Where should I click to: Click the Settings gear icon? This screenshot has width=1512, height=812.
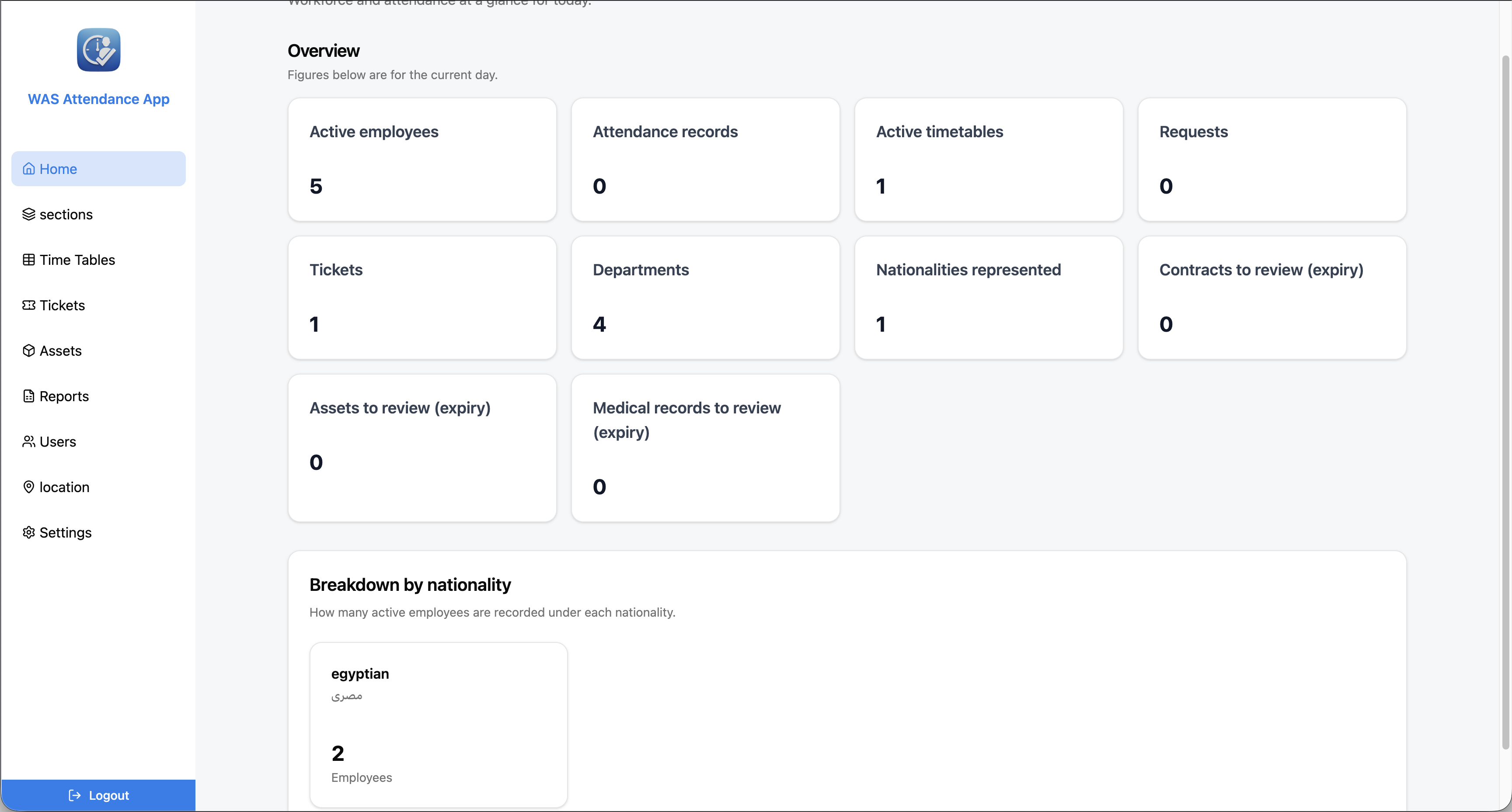[29, 532]
